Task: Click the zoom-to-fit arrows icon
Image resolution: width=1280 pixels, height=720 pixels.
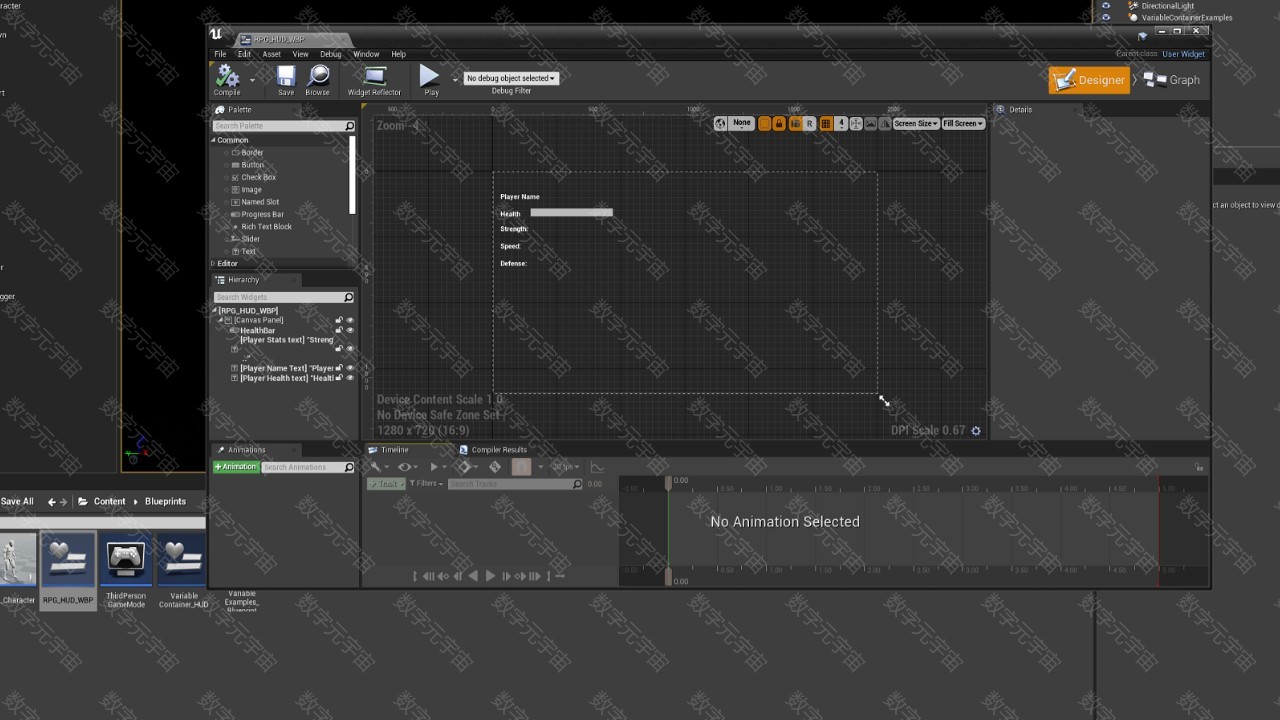Action: (856, 123)
